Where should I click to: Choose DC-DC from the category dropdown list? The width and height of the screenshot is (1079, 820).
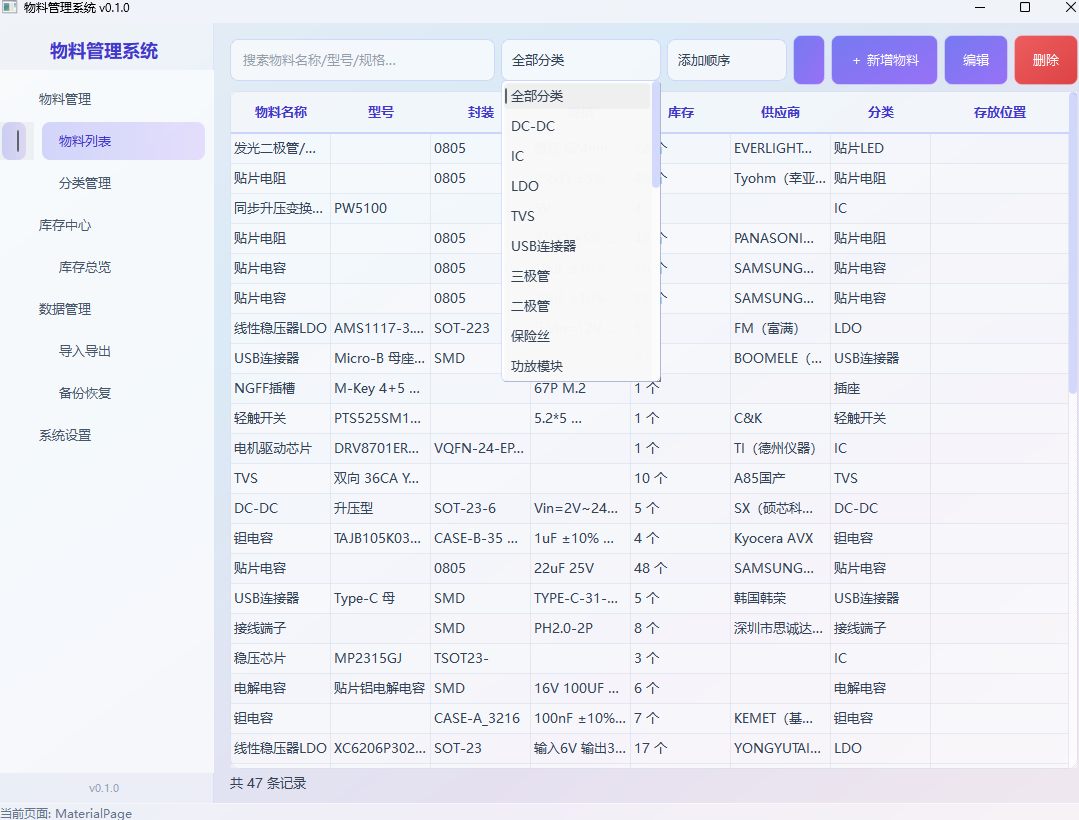point(533,126)
